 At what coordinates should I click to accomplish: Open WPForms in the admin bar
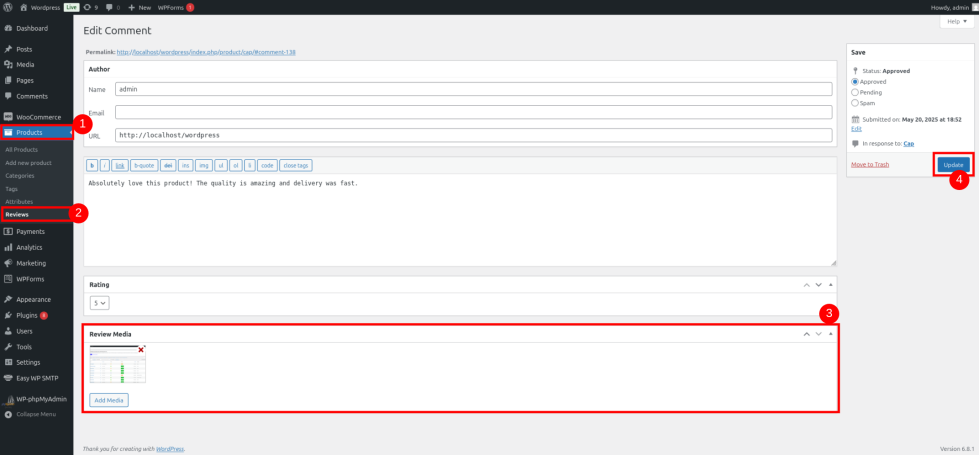point(175,7)
